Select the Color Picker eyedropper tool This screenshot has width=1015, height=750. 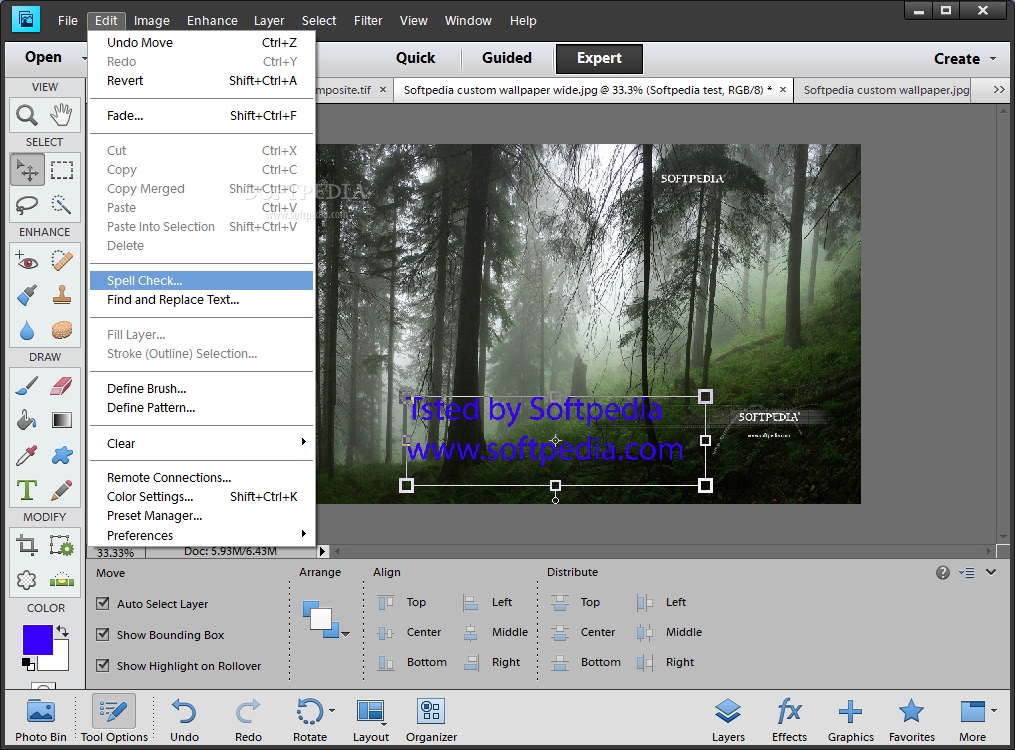click(x=27, y=456)
